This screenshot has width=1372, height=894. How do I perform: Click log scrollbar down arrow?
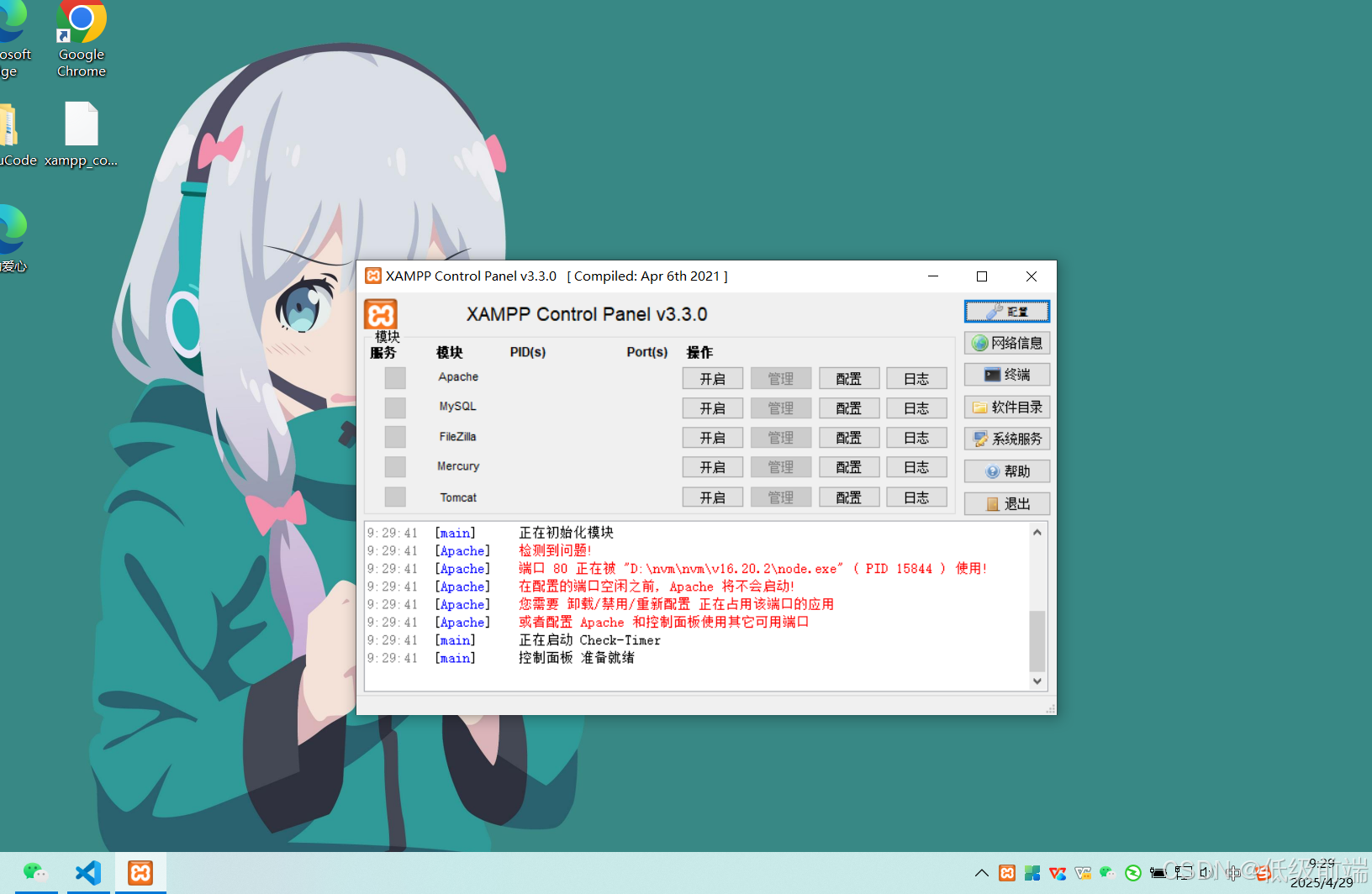coord(1037,681)
